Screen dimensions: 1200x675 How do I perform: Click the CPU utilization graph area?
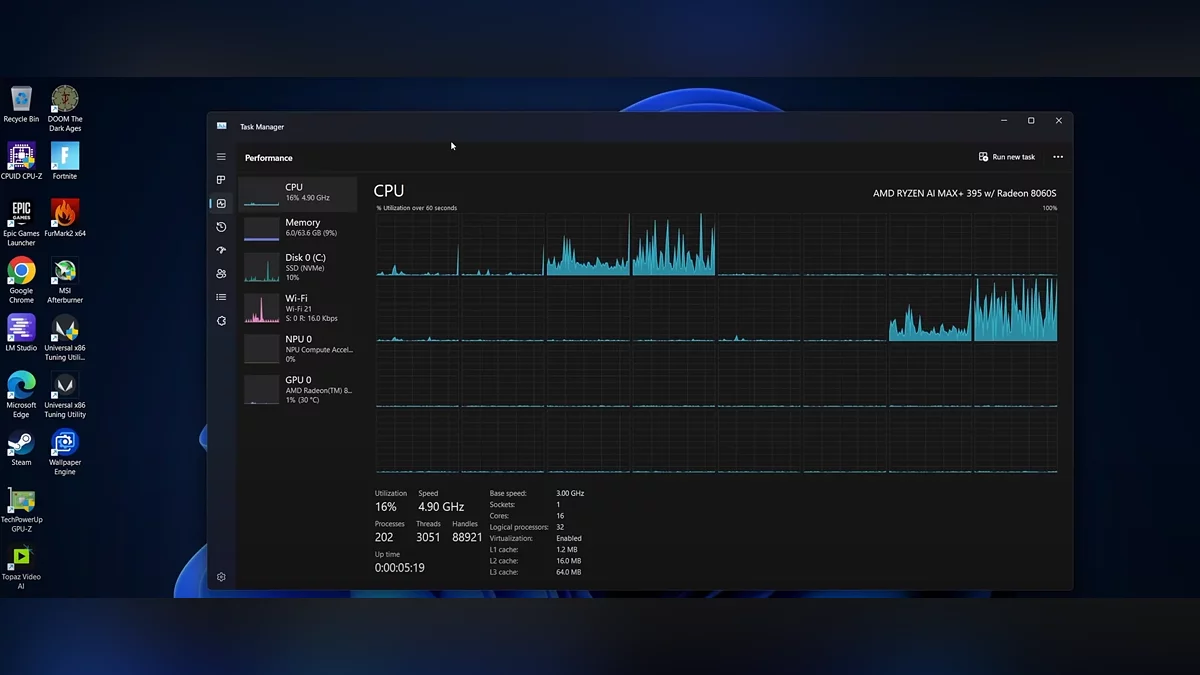(716, 342)
